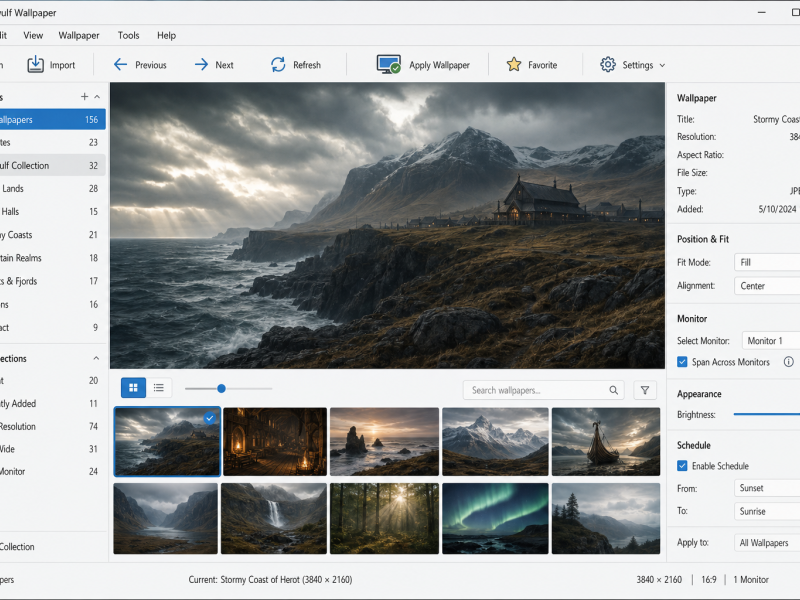Select the Resolution row with 74
This screenshot has height=600, width=800.
click(x=52, y=426)
